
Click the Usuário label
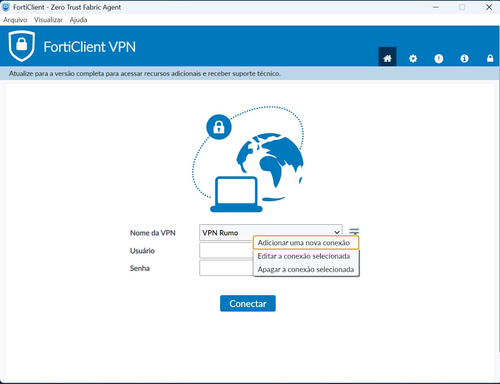tap(142, 251)
